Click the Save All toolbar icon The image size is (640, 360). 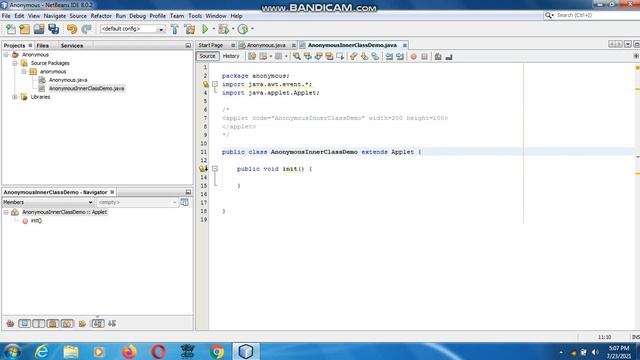pyautogui.click(x=53, y=29)
